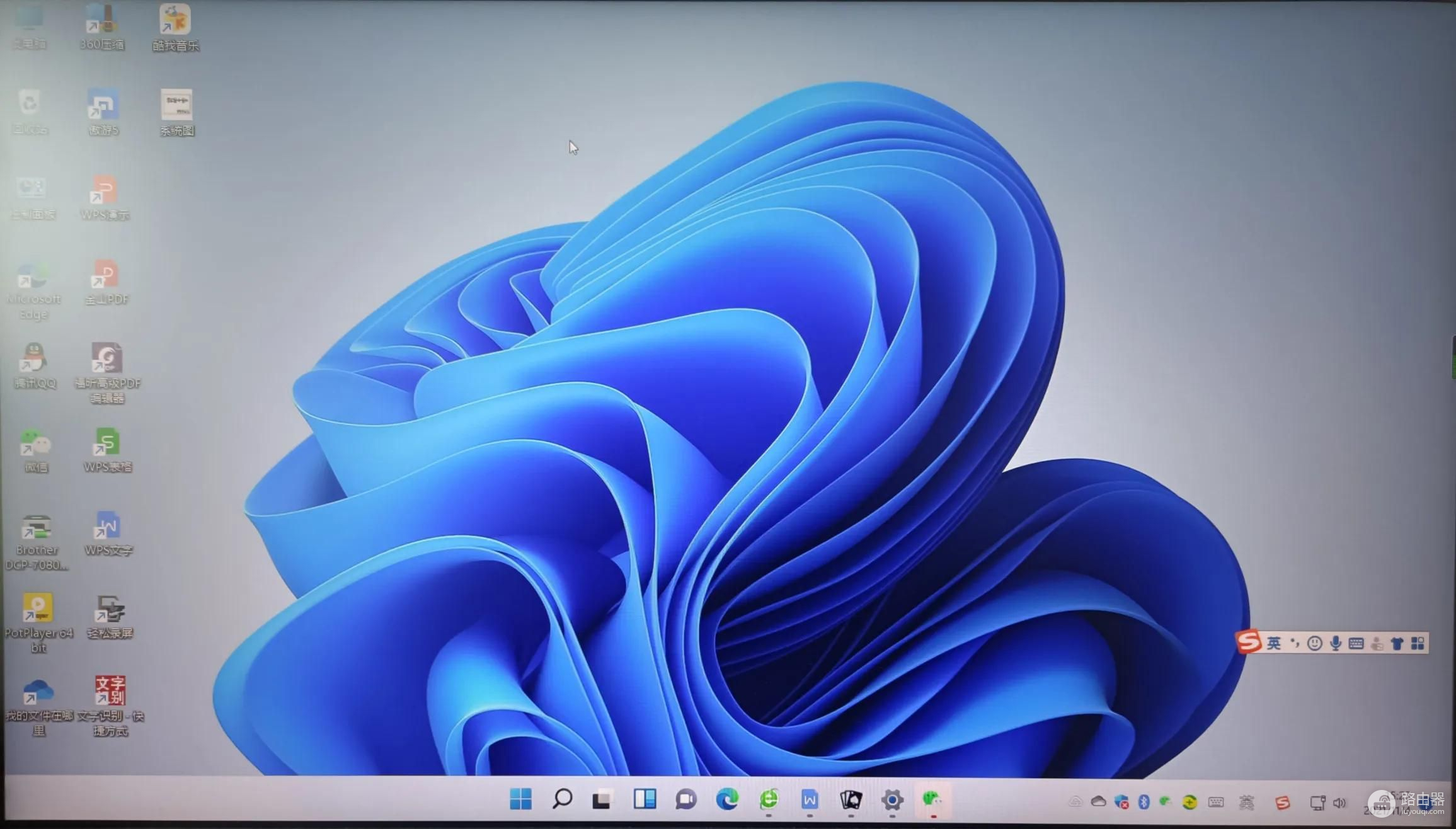The height and width of the screenshot is (829, 1456).
Task: Open the Chat app on the taskbar
Action: tap(686, 799)
